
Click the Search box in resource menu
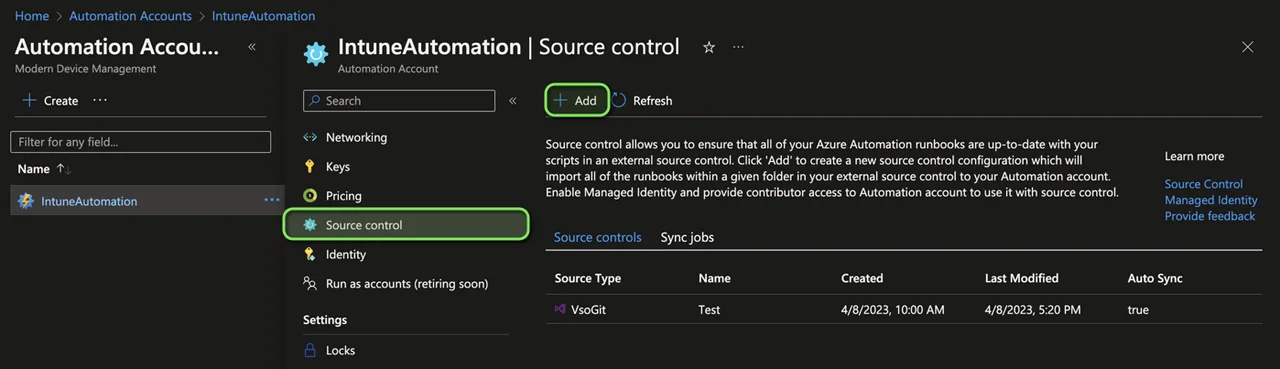[x=399, y=101]
